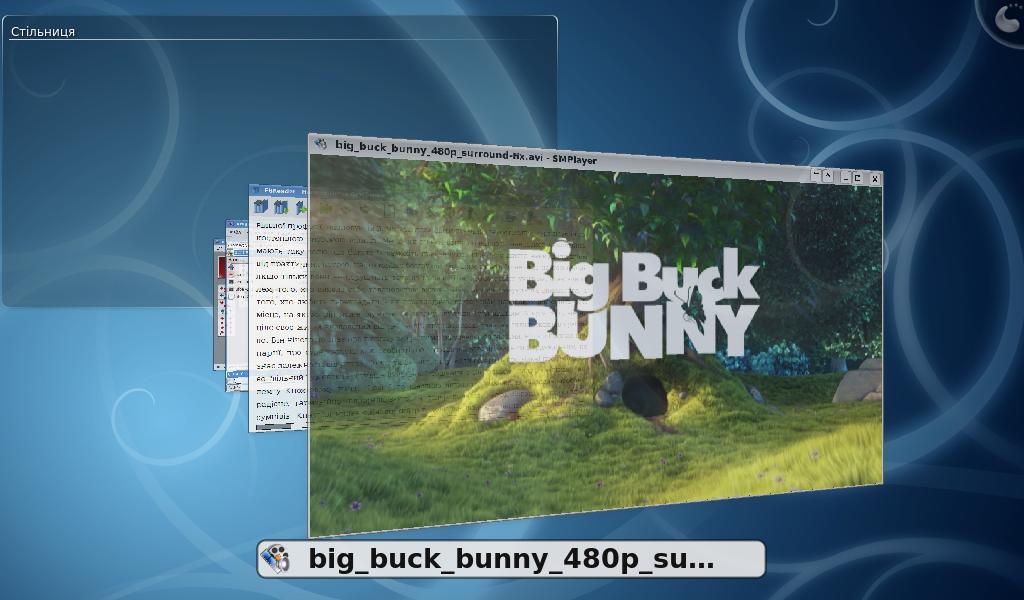
Task: Toggle keep-above arrow button on SMPlayer titlebar
Action: pyautogui.click(x=828, y=176)
